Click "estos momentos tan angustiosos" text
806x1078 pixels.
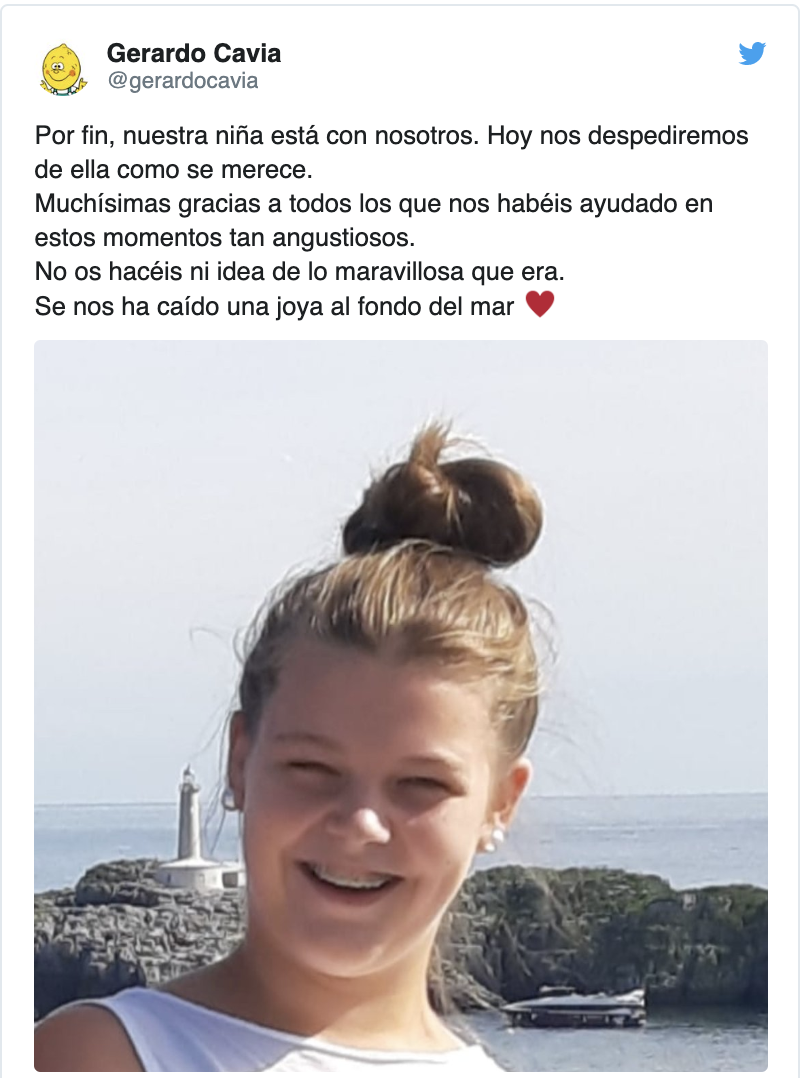(x=225, y=238)
